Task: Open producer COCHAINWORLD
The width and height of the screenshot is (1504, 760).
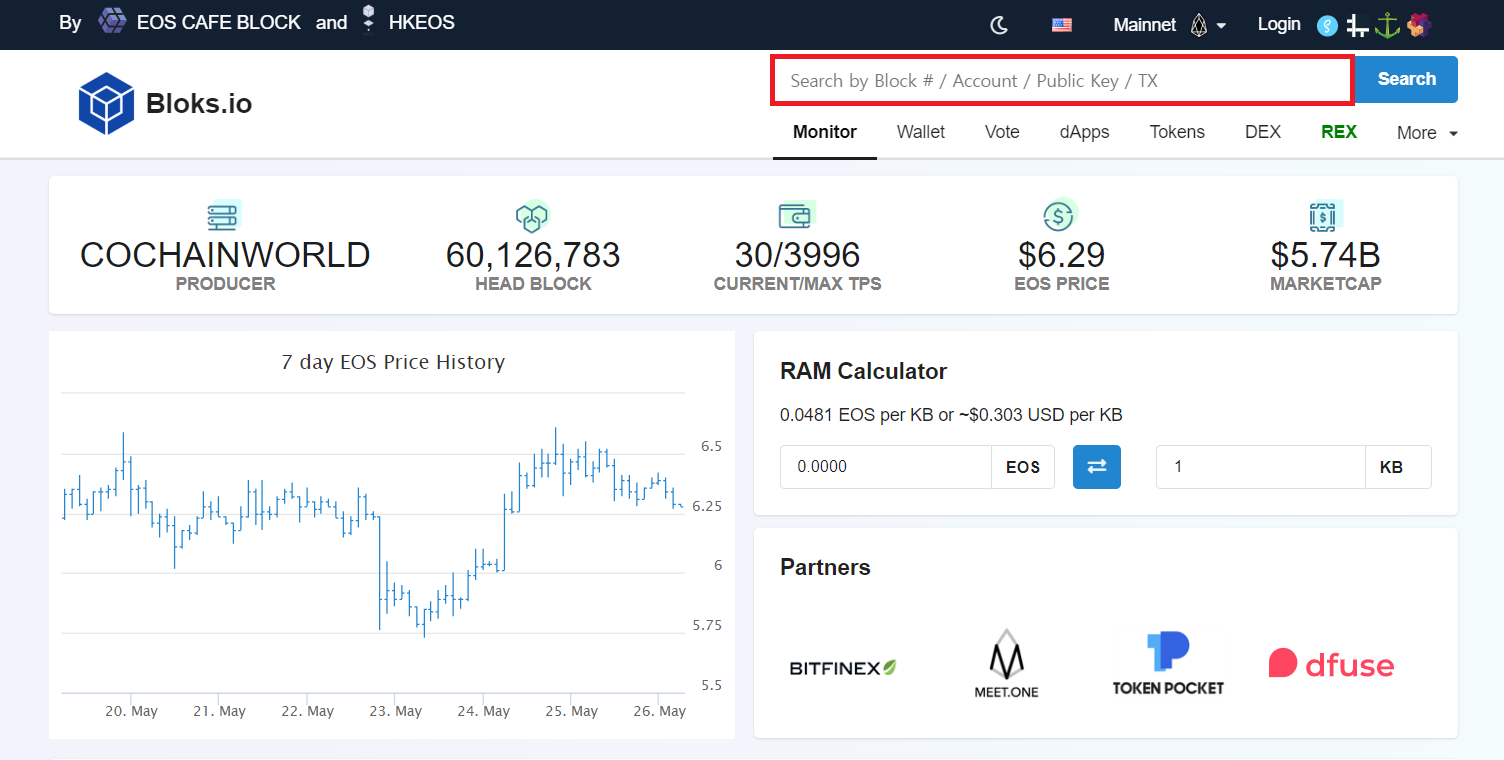Action: pyautogui.click(x=225, y=255)
